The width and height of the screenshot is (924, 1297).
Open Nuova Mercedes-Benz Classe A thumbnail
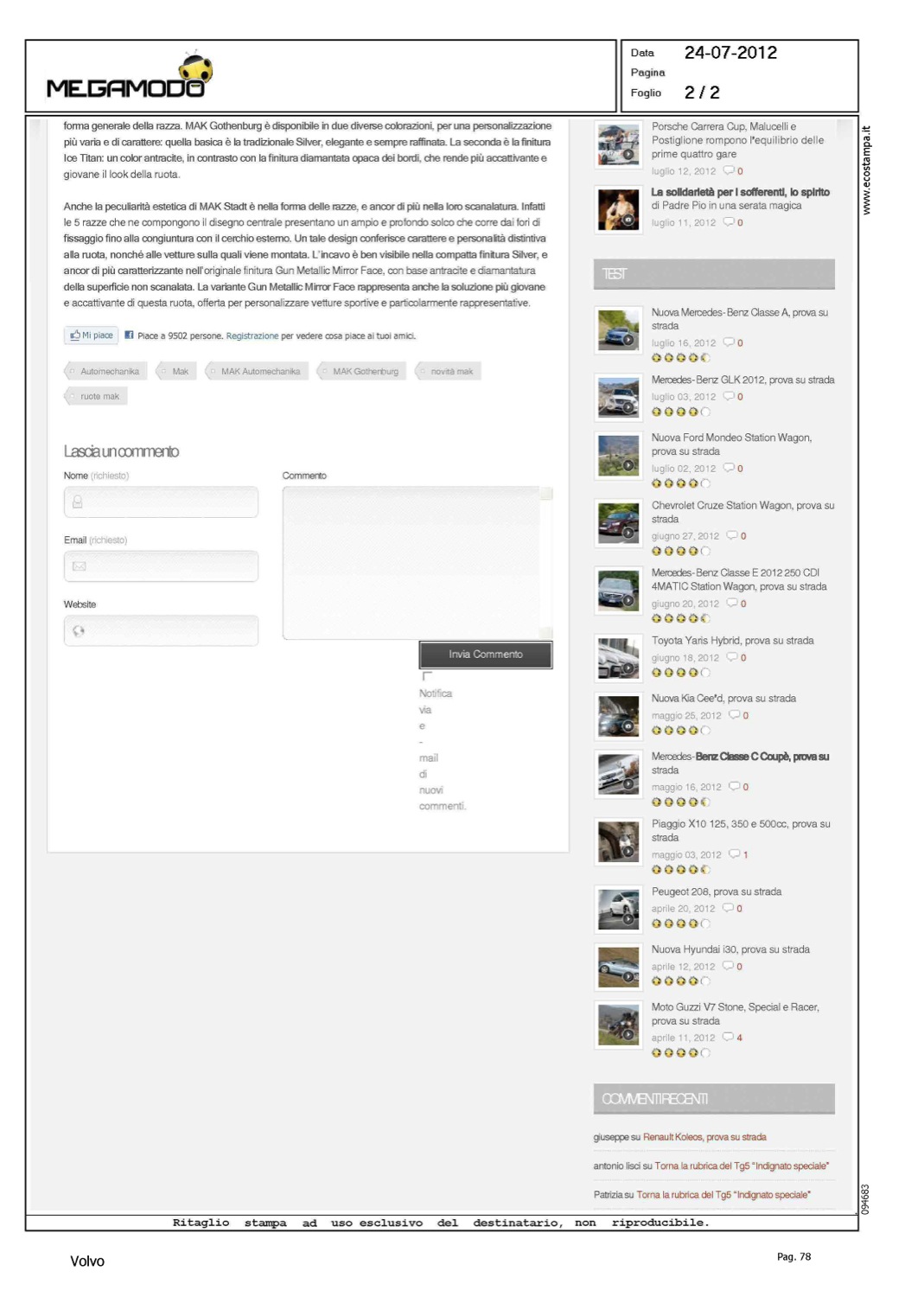tap(618, 329)
